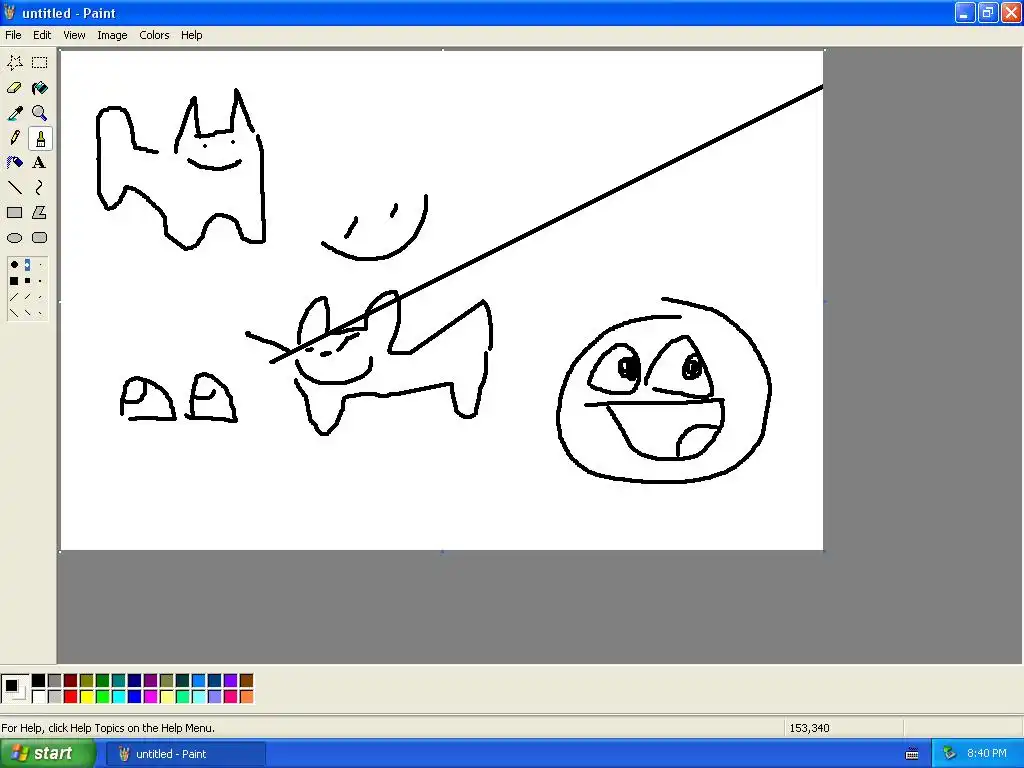Image resolution: width=1024 pixels, height=768 pixels.
Task: Open the File menu
Action: (x=13, y=35)
